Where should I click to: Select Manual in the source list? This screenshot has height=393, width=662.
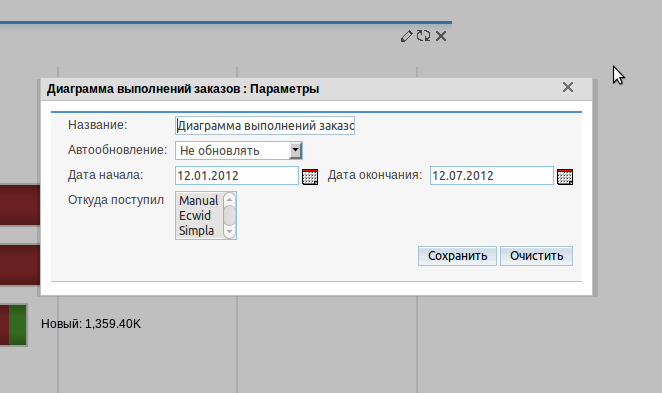tap(199, 201)
